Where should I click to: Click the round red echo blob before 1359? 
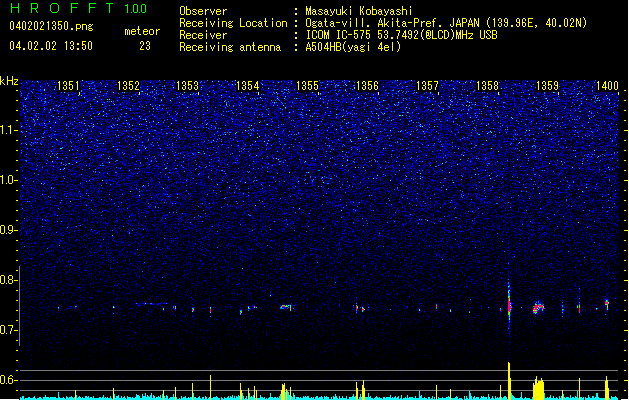(x=538, y=308)
